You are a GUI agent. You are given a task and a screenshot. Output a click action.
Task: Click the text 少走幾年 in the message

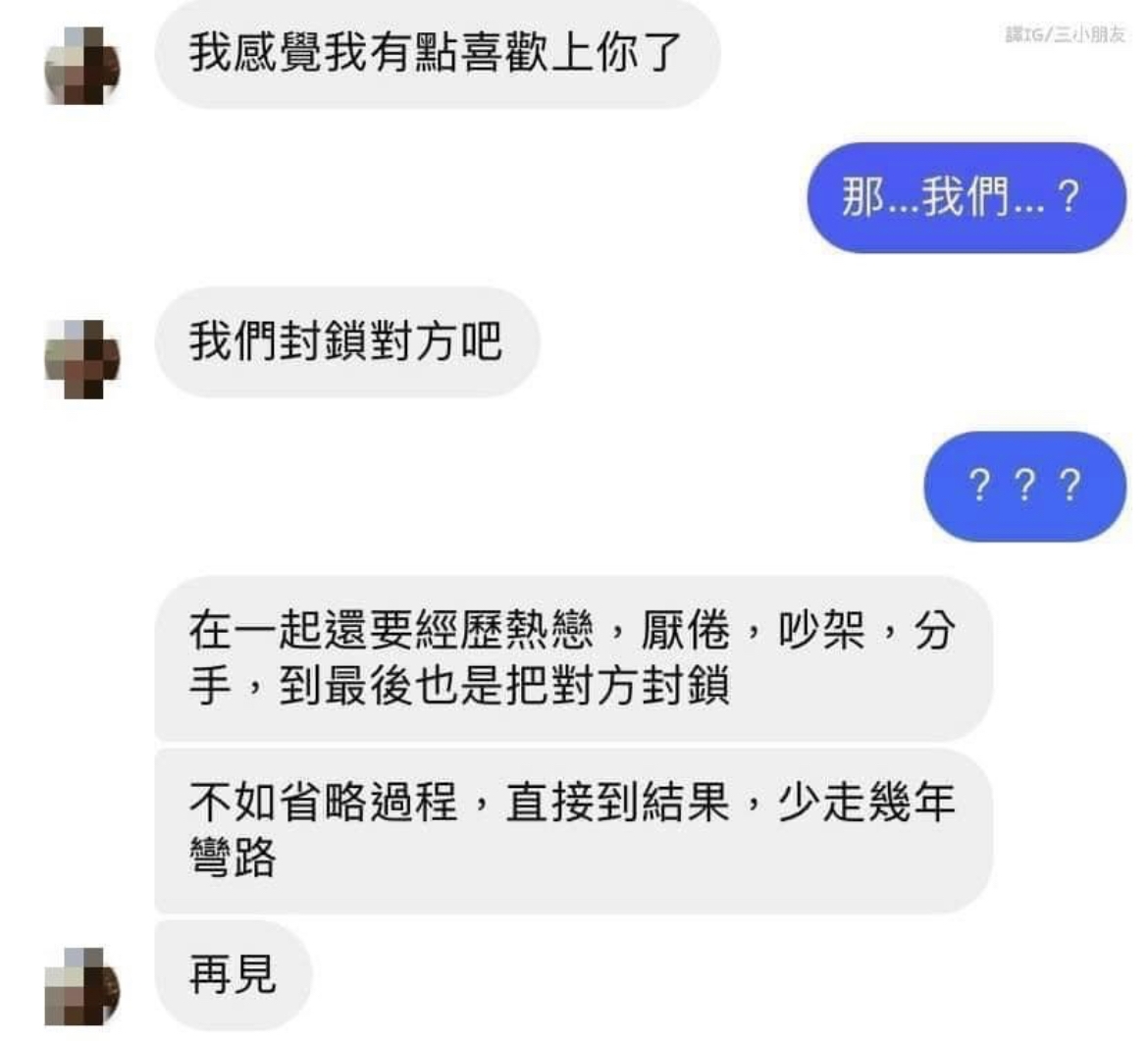tap(866, 803)
